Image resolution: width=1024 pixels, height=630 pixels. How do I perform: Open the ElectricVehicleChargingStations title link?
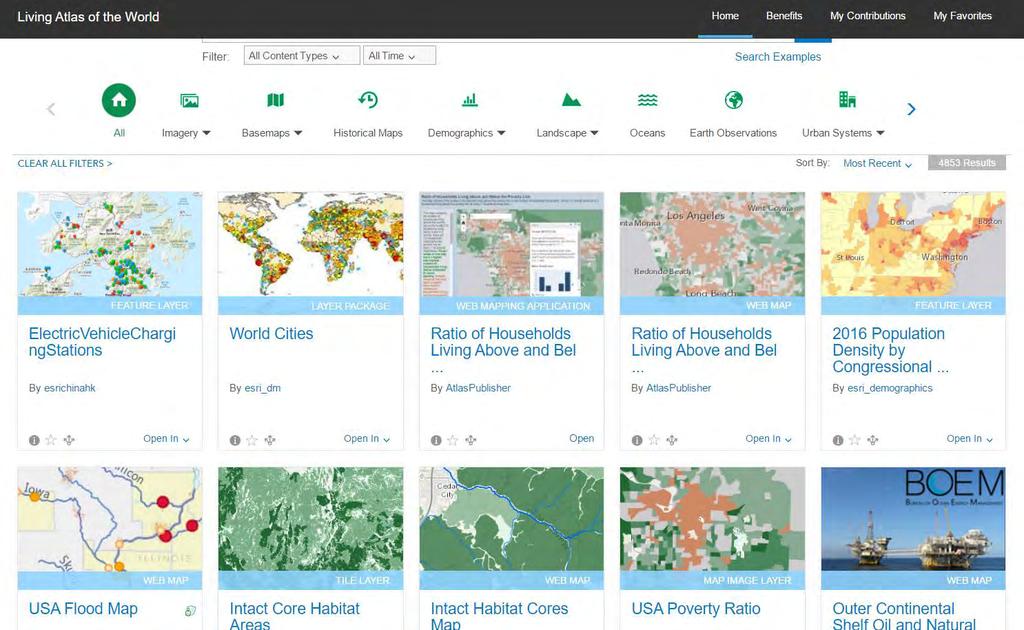click(x=102, y=342)
